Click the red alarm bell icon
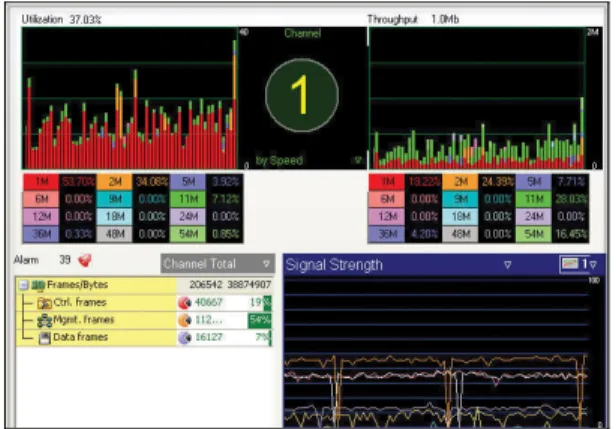Image resolution: width=616 pixels, height=429 pixels. pos(84,260)
